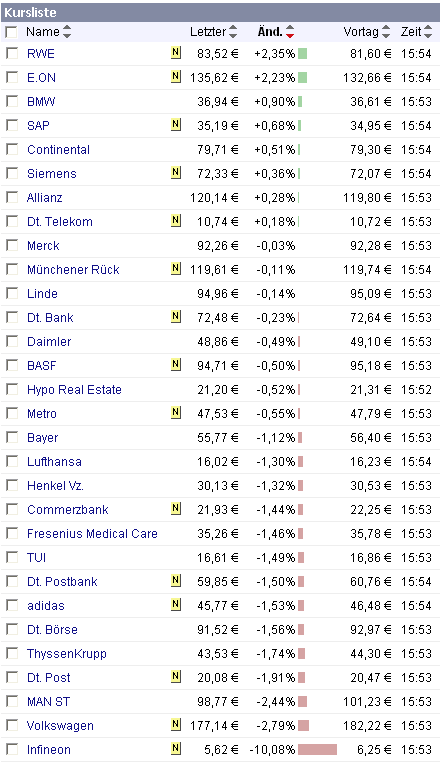440x765 pixels.
Task: Click the N news icon for RWE
Action: click(176, 53)
